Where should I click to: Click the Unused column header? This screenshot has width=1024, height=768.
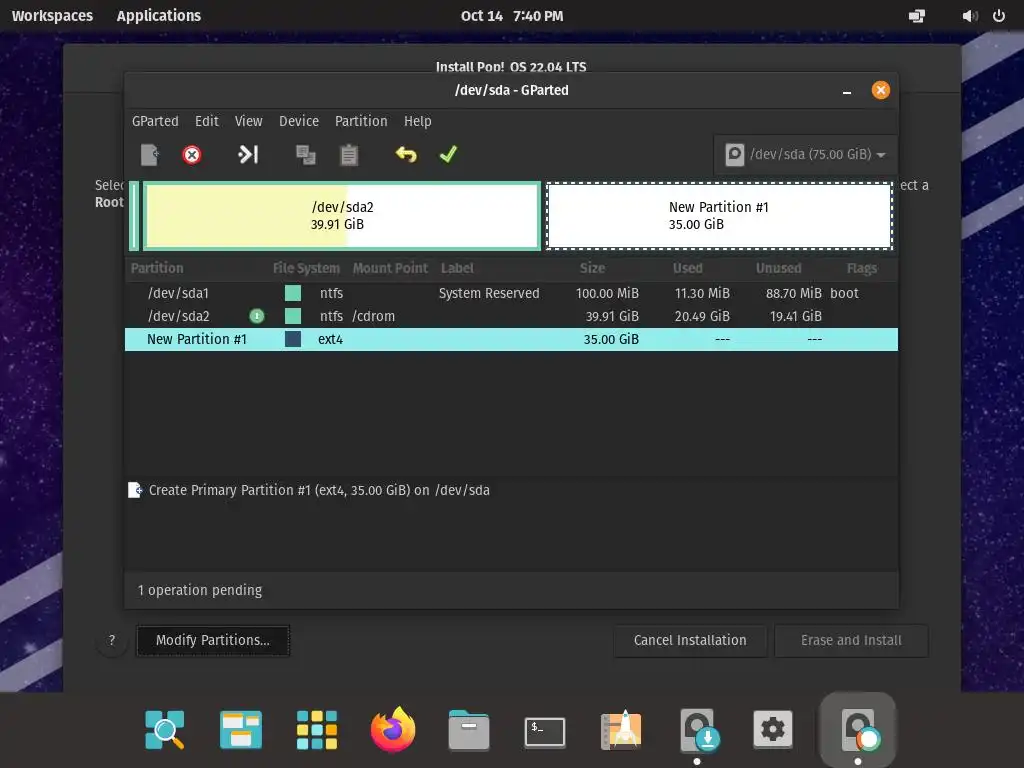click(x=778, y=268)
